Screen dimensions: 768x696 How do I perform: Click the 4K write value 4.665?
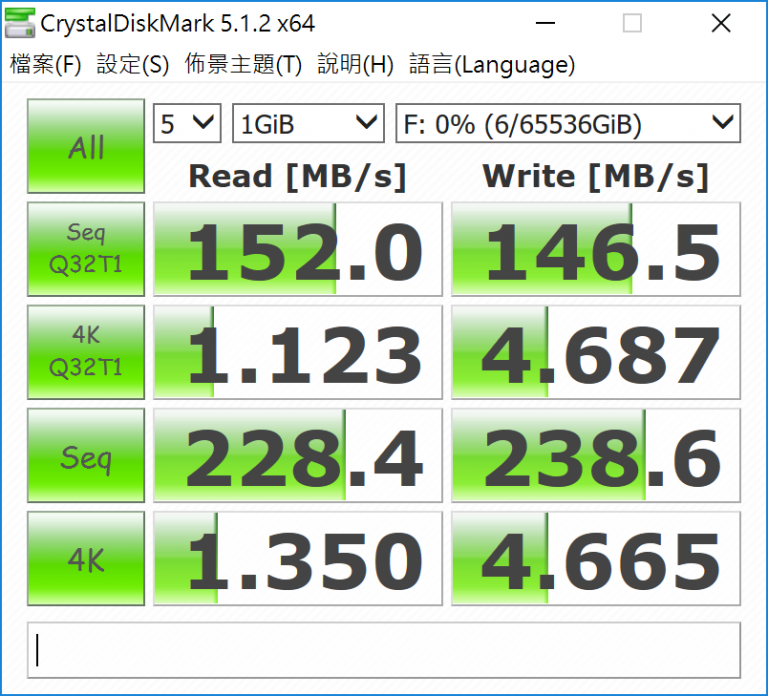click(x=596, y=559)
